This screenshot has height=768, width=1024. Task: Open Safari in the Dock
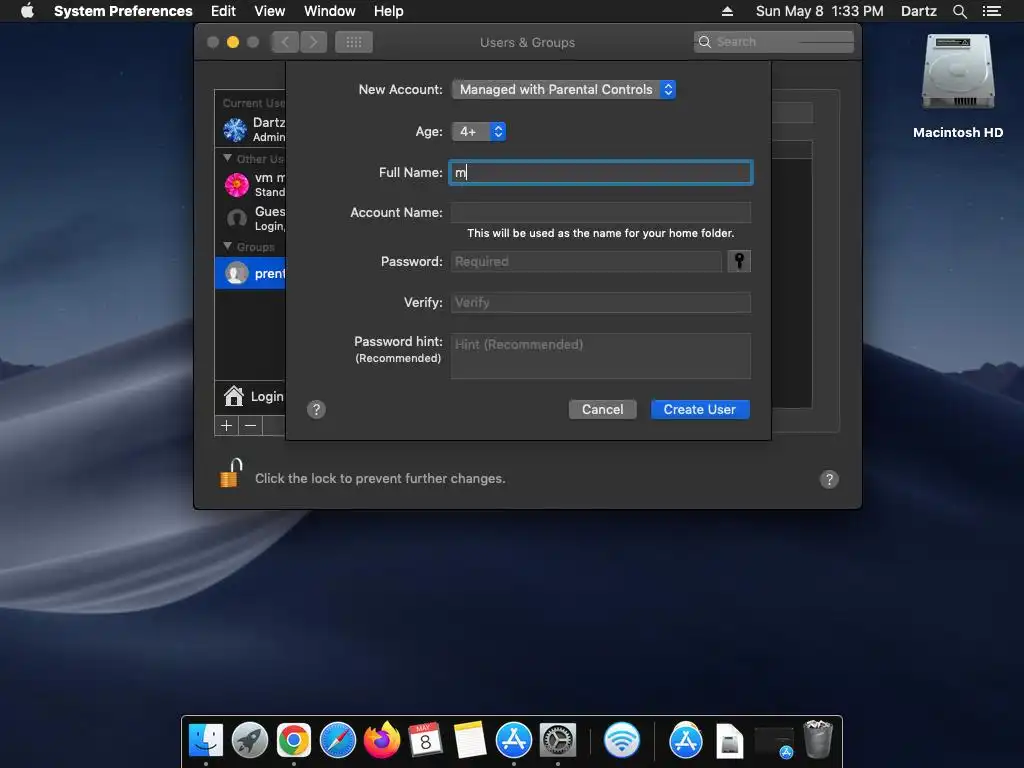coord(338,740)
